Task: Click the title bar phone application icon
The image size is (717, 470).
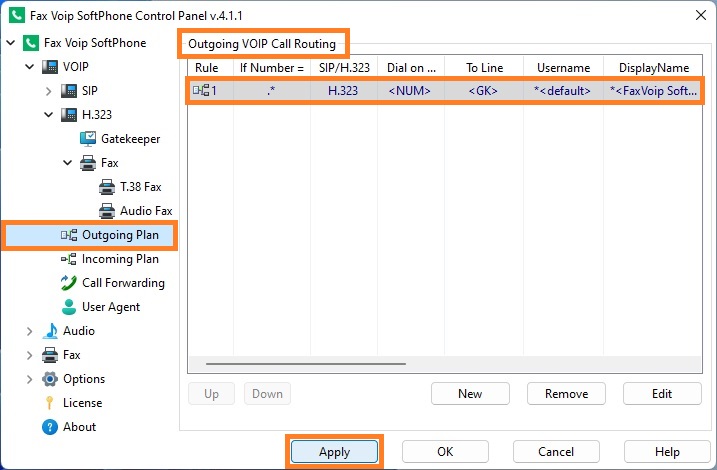Action: click(17, 15)
